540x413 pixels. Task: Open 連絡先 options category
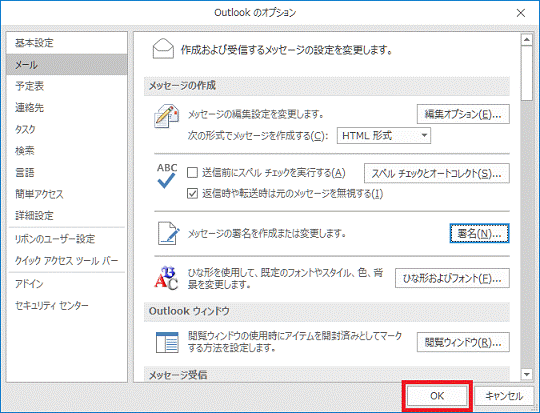tap(67, 107)
